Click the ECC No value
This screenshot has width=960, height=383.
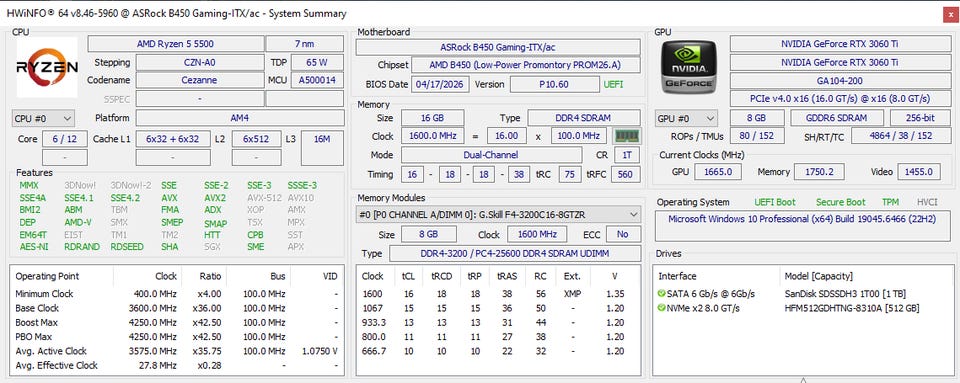click(623, 234)
